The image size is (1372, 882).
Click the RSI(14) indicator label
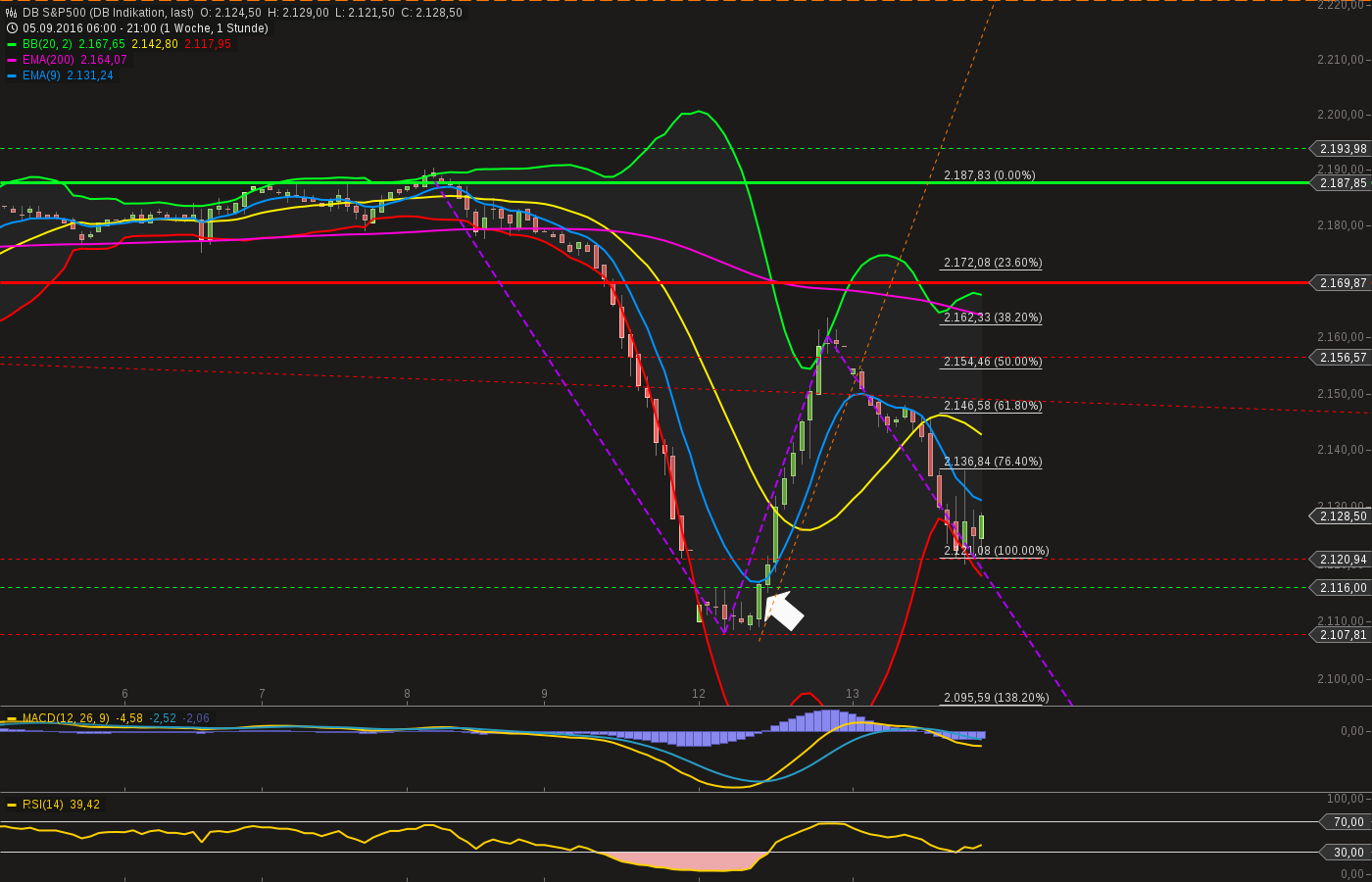43,805
